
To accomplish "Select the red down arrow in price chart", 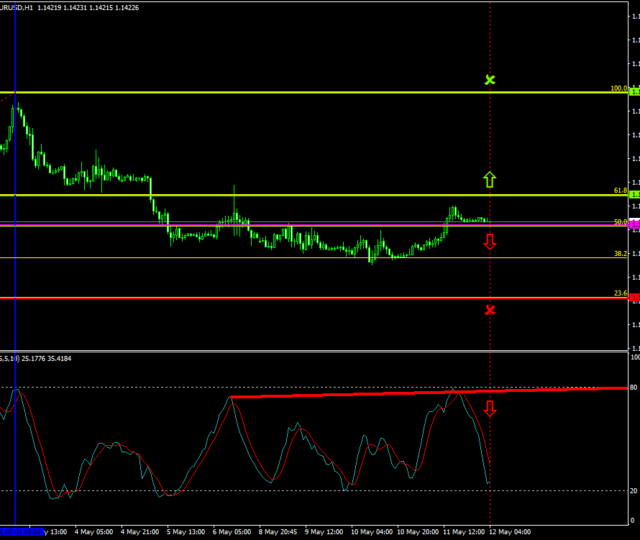I will click(490, 241).
